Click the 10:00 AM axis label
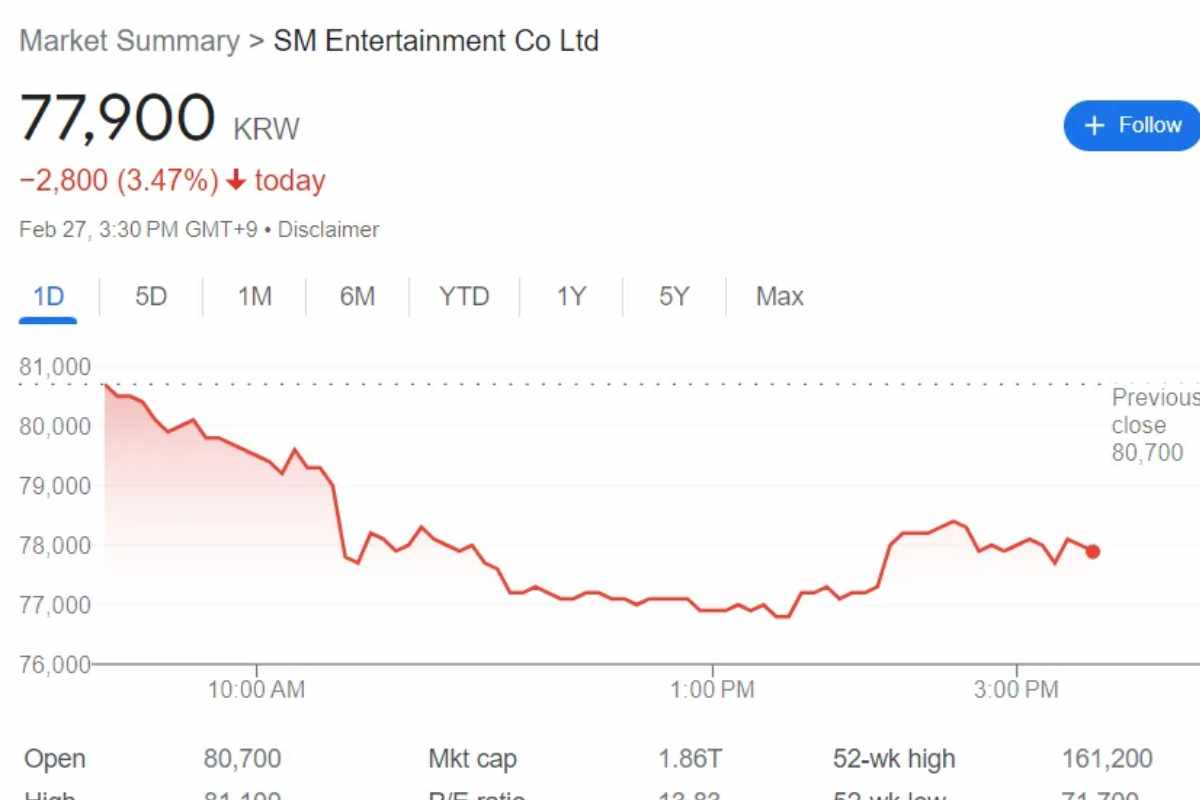The width and height of the screenshot is (1200, 800). pos(257,690)
